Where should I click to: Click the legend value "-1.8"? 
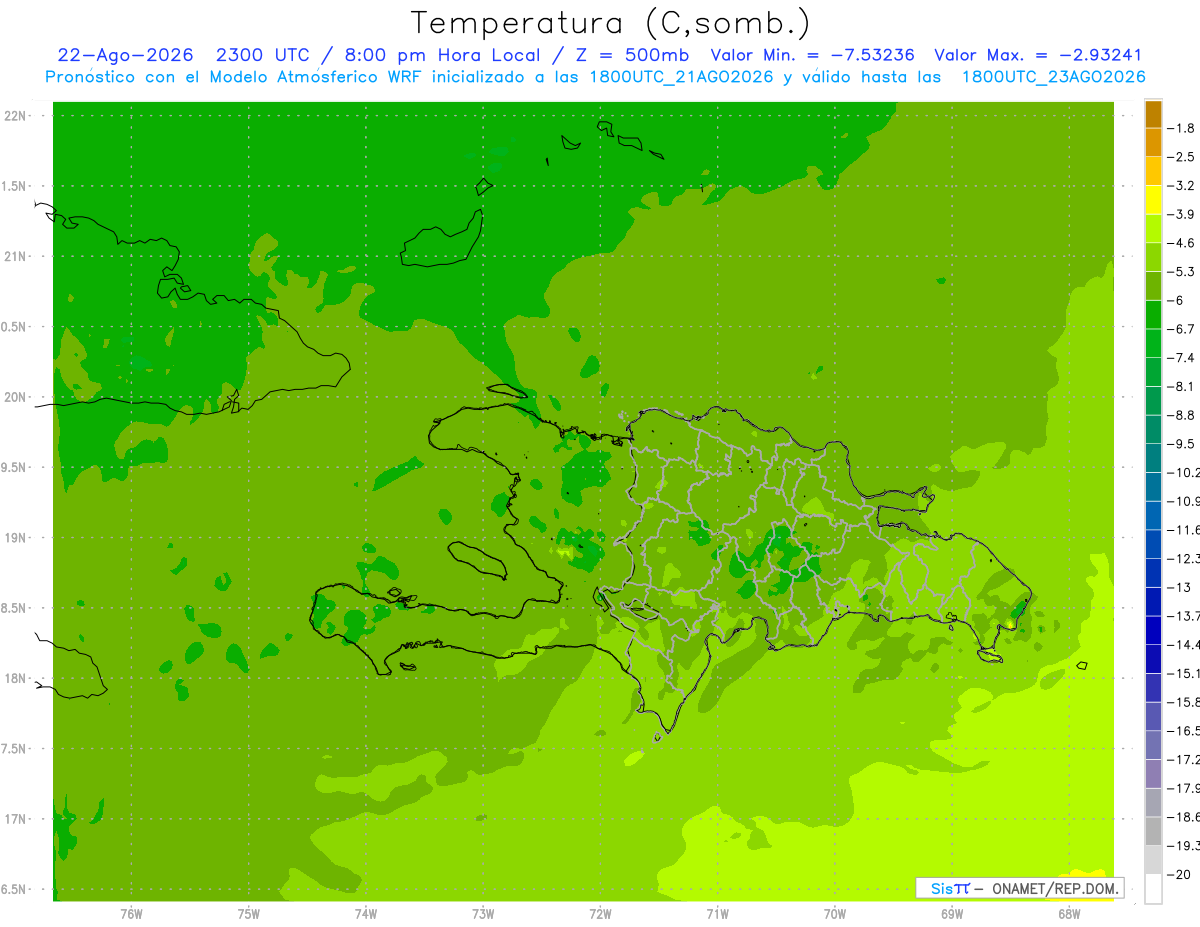point(1182,128)
